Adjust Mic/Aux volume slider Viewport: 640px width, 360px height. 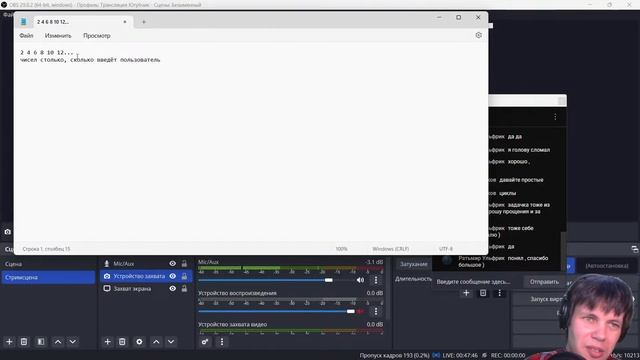(x=329, y=280)
